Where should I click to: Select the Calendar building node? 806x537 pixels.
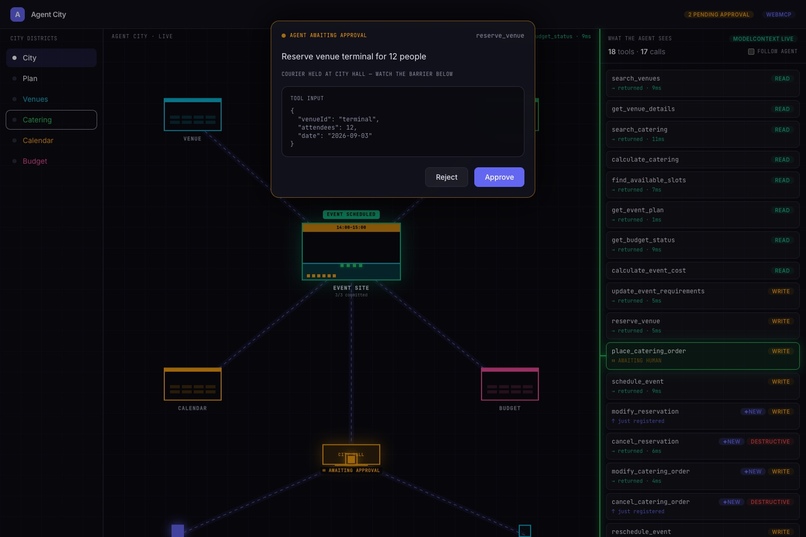tap(193, 384)
